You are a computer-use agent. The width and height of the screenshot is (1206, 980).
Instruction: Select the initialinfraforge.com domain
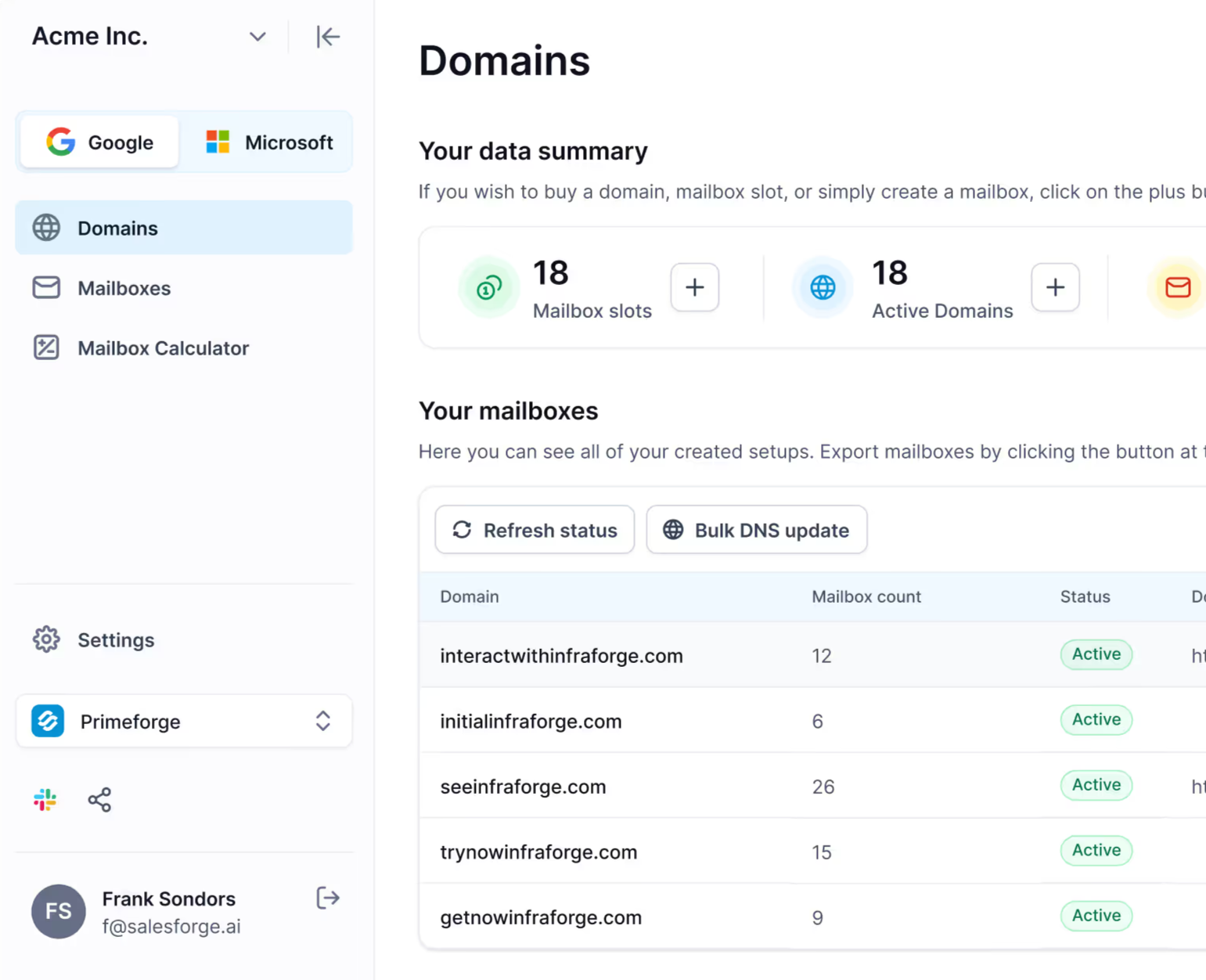[531, 721]
